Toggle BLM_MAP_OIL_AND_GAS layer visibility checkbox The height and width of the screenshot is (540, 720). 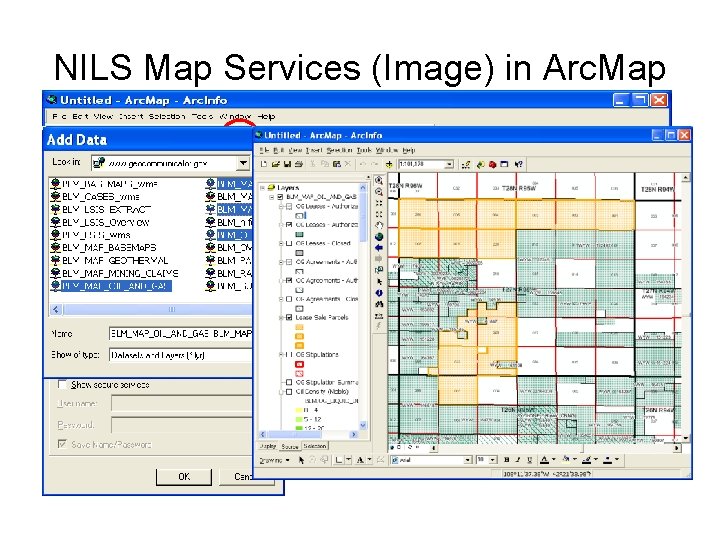pyautogui.click(x=280, y=197)
